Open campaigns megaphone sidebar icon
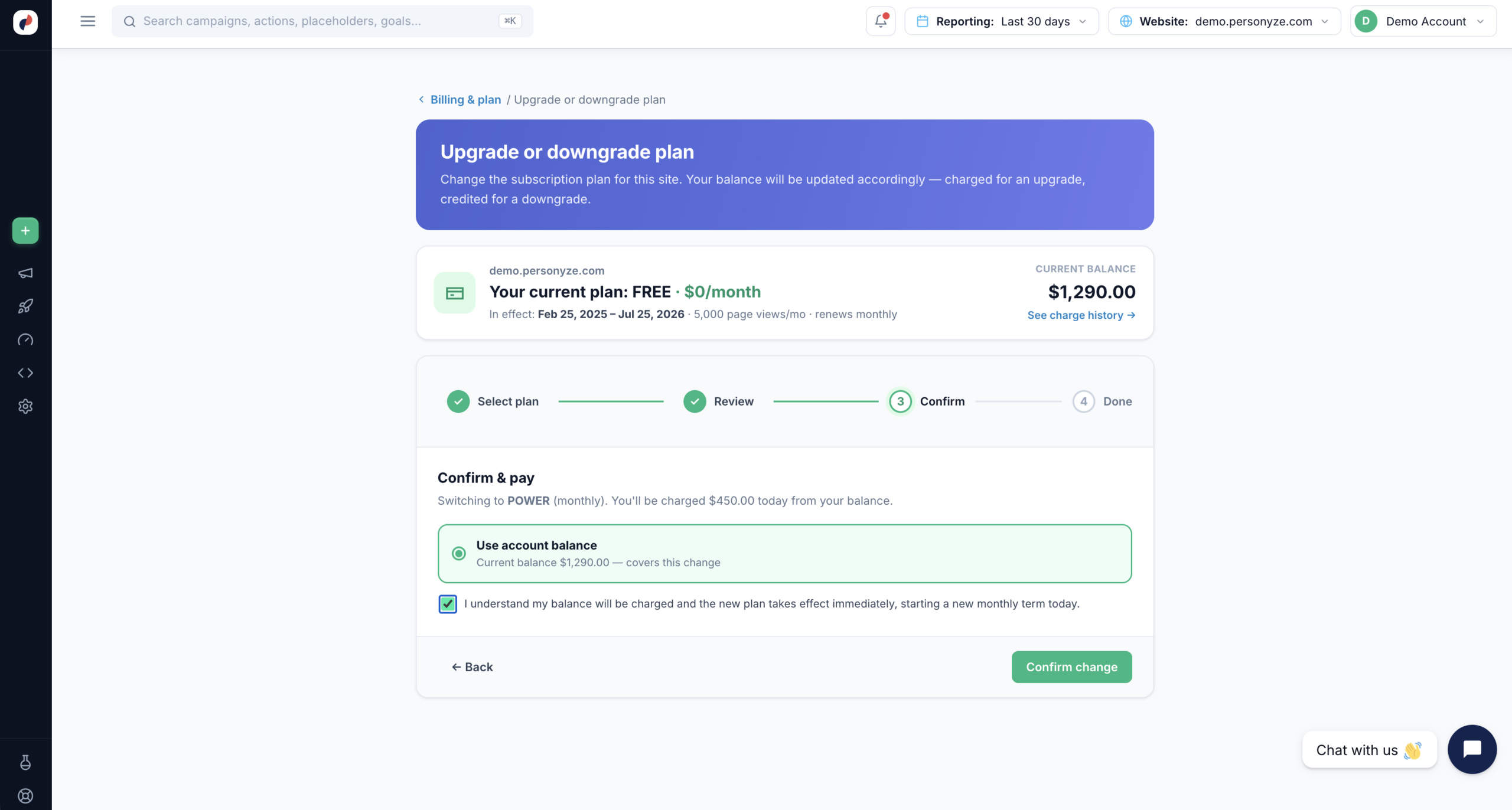The image size is (1512, 810). [x=25, y=273]
